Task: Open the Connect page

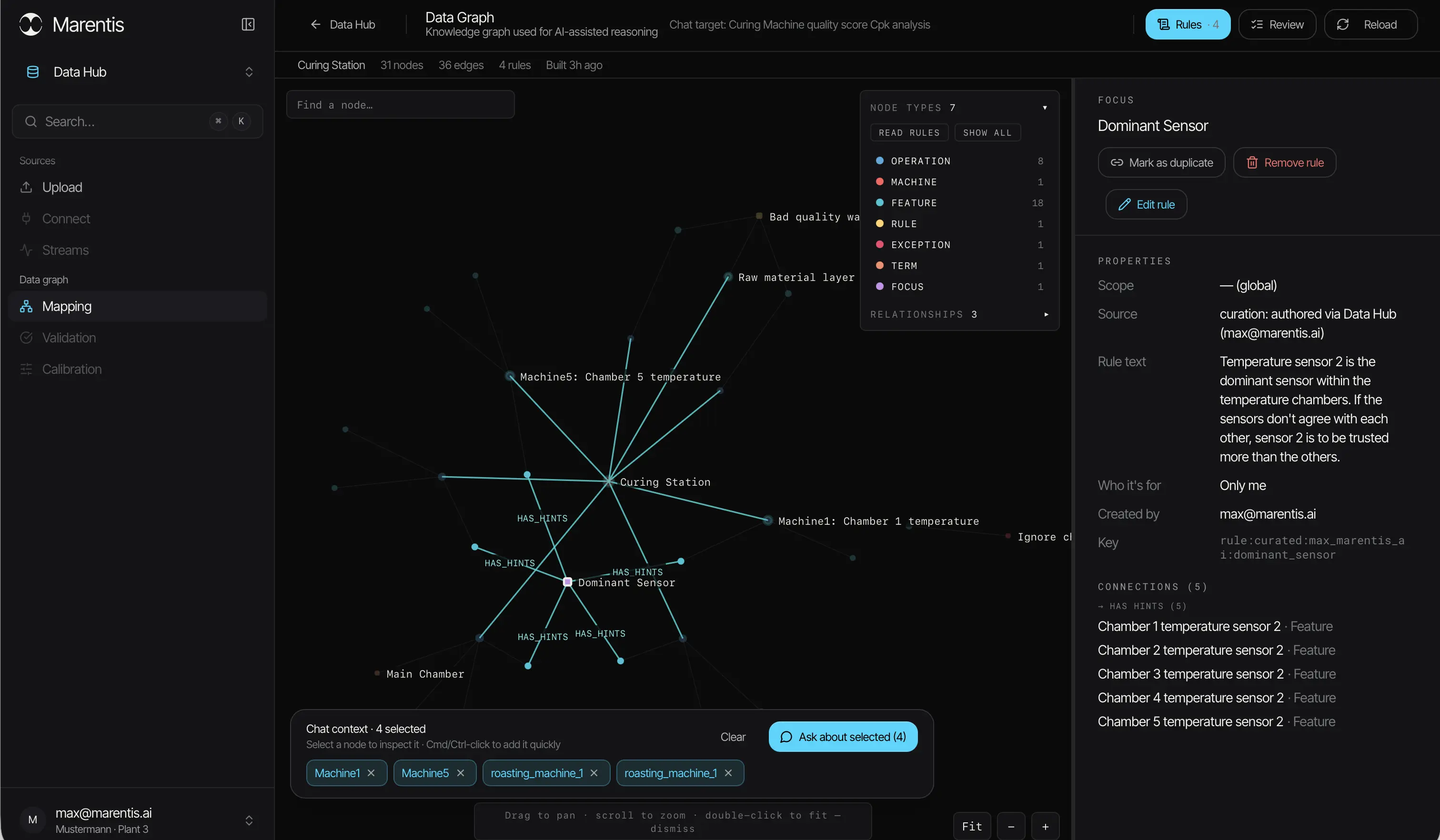Action: pyautogui.click(x=138, y=218)
